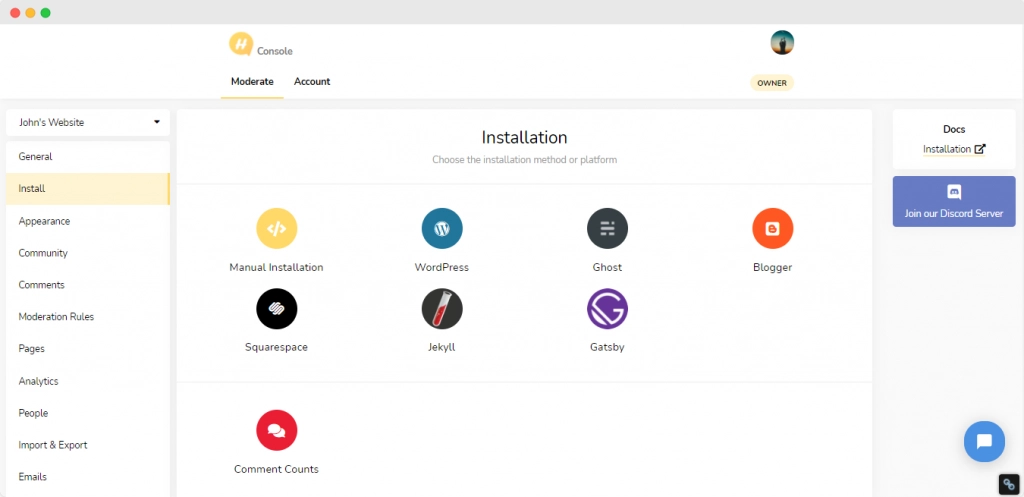Click the external link icon beside Installation
The image size is (1024, 497).
[x=980, y=149]
